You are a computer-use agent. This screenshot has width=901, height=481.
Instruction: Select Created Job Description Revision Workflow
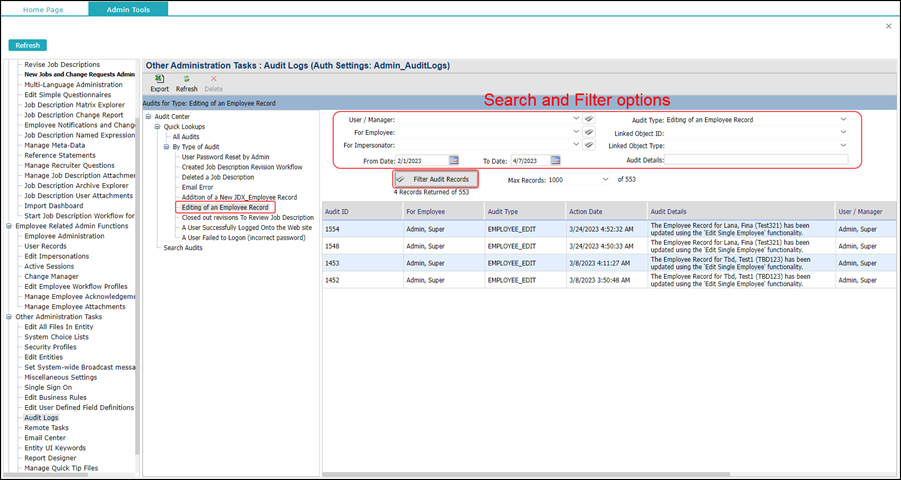242,167
